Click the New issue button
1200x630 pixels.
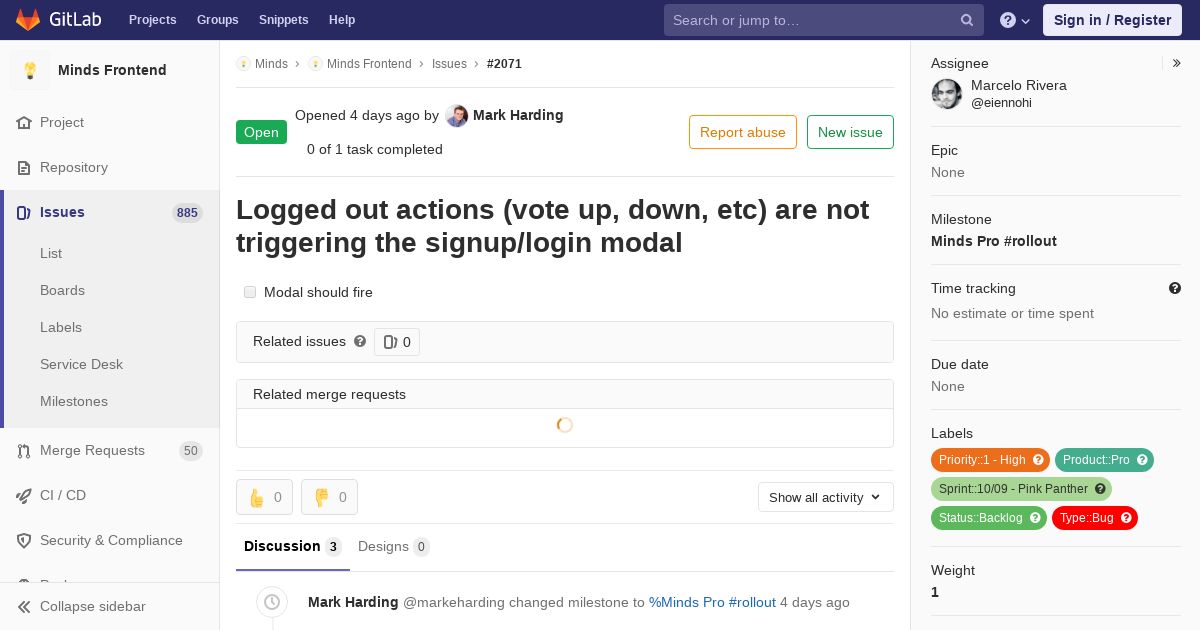click(x=850, y=132)
